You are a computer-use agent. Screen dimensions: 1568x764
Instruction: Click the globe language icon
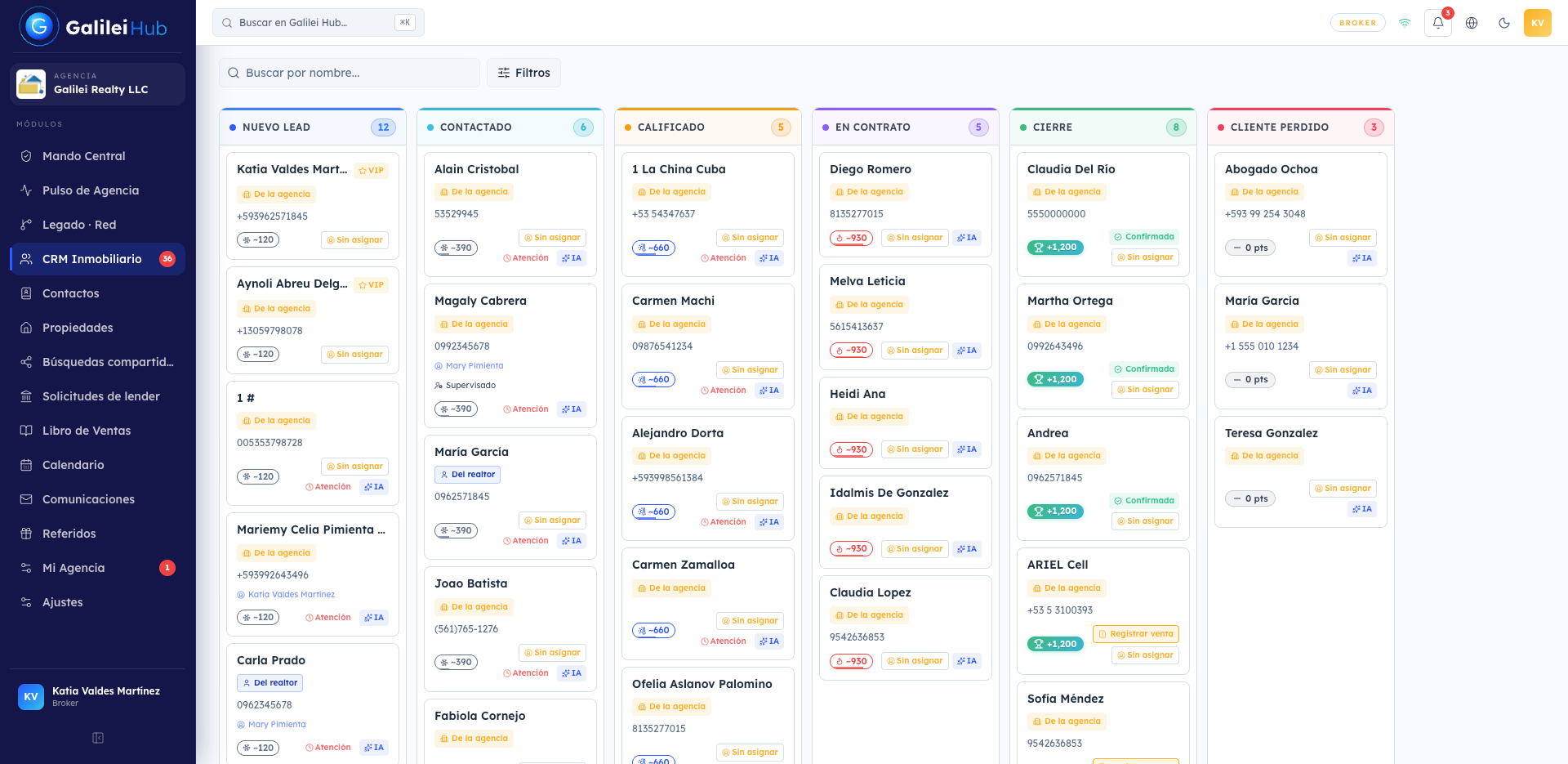point(1472,23)
